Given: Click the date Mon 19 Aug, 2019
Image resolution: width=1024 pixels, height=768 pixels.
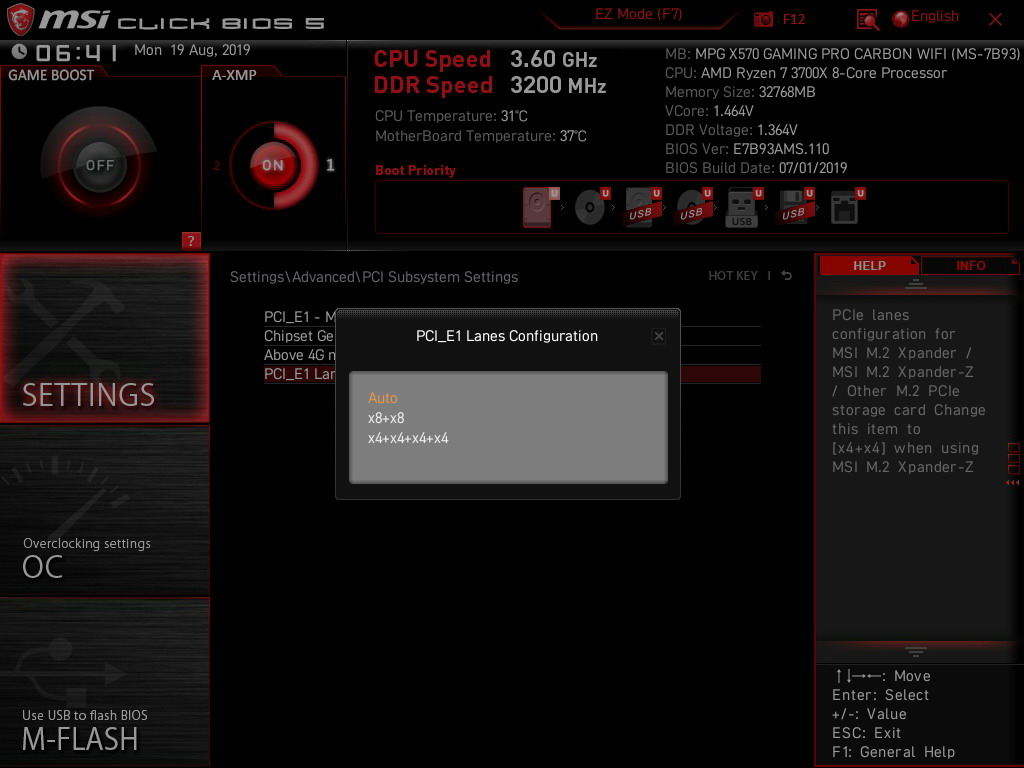Looking at the screenshot, I should coord(192,50).
